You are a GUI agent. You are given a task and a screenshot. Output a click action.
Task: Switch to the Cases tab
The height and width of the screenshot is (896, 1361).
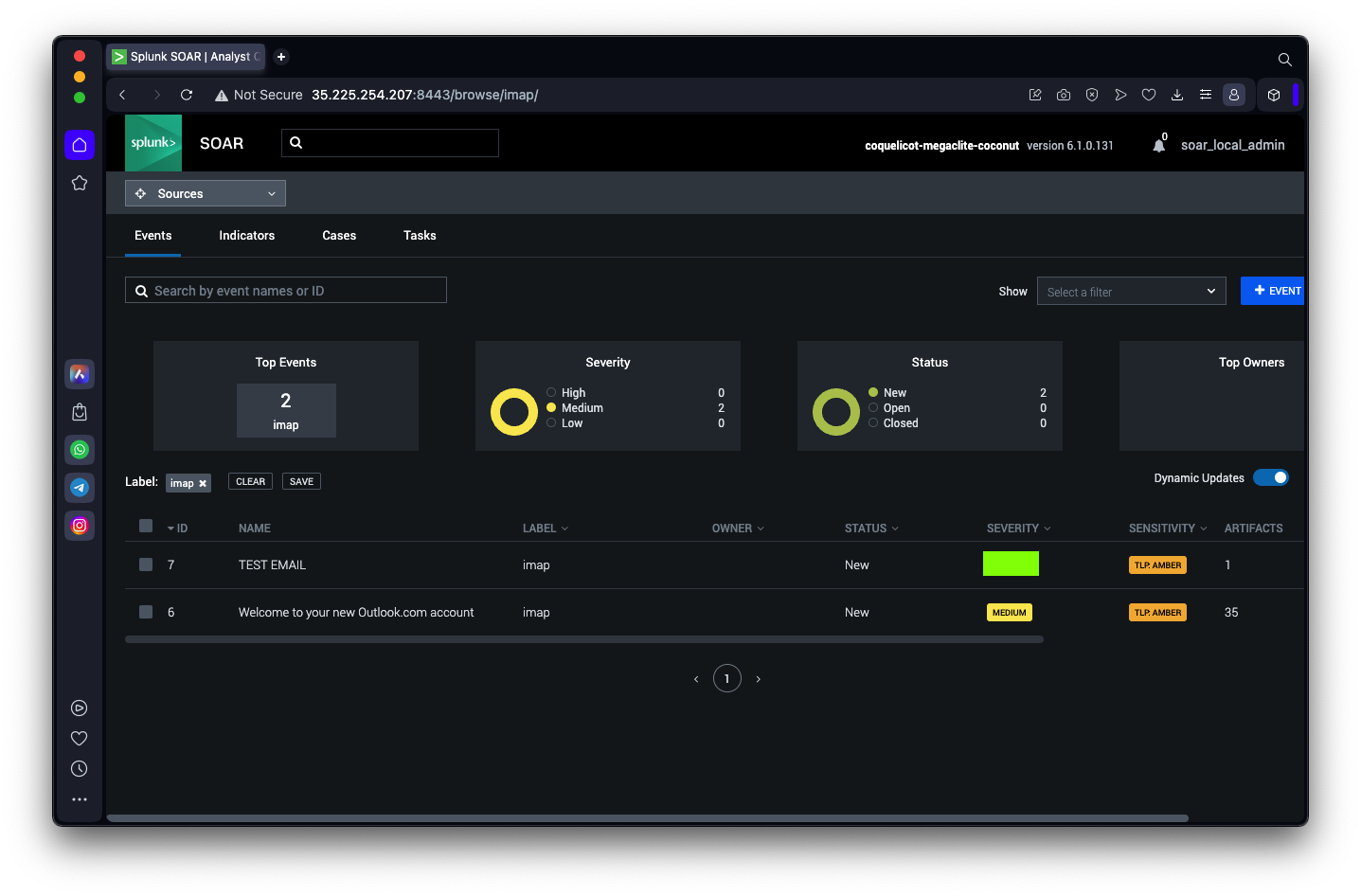pyautogui.click(x=339, y=236)
